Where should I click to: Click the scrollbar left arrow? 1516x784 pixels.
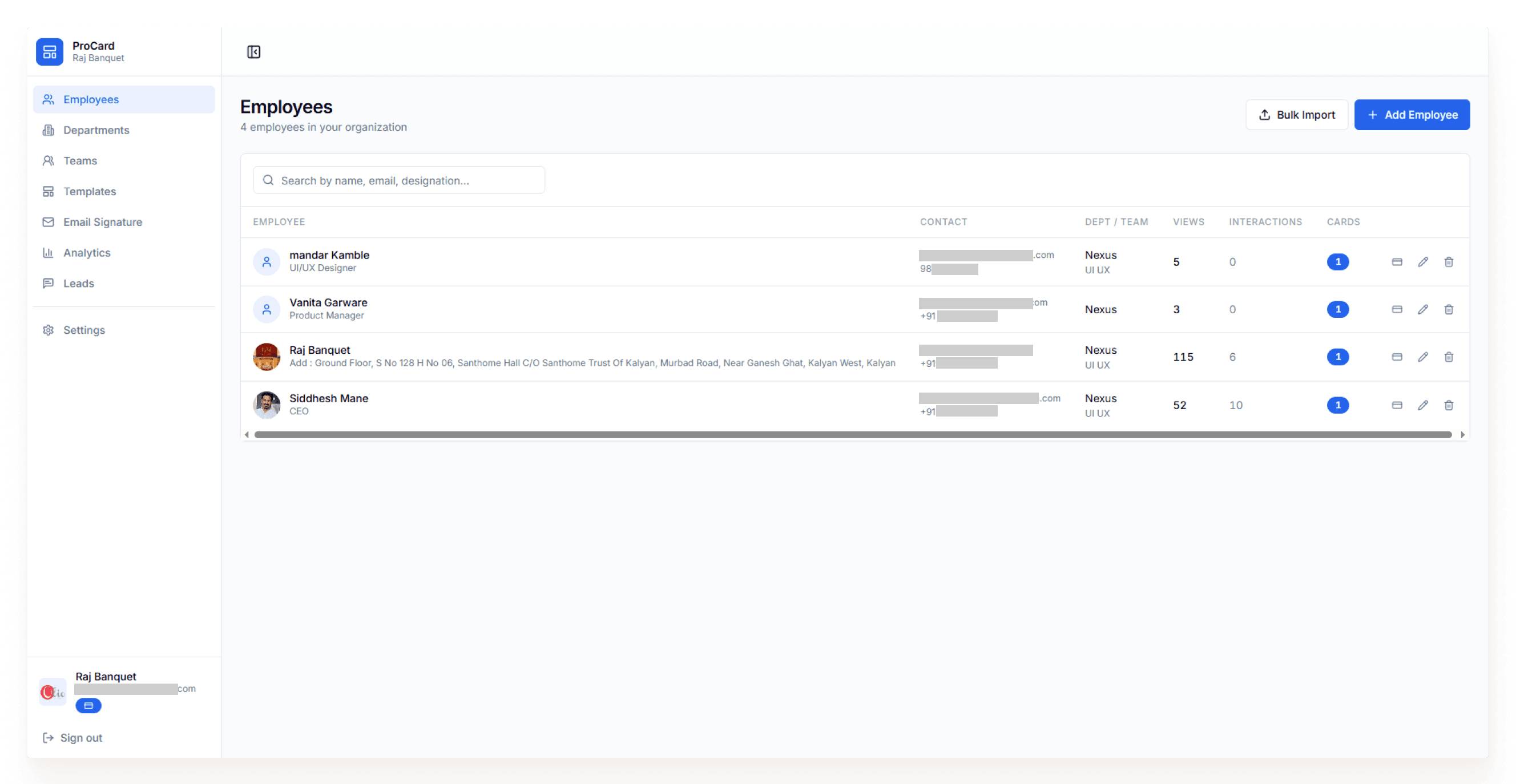[247, 435]
